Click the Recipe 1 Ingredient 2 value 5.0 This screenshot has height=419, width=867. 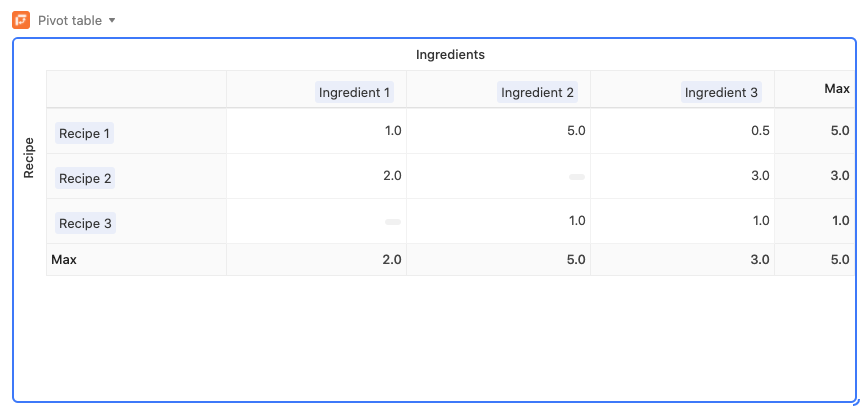tap(576, 131)
